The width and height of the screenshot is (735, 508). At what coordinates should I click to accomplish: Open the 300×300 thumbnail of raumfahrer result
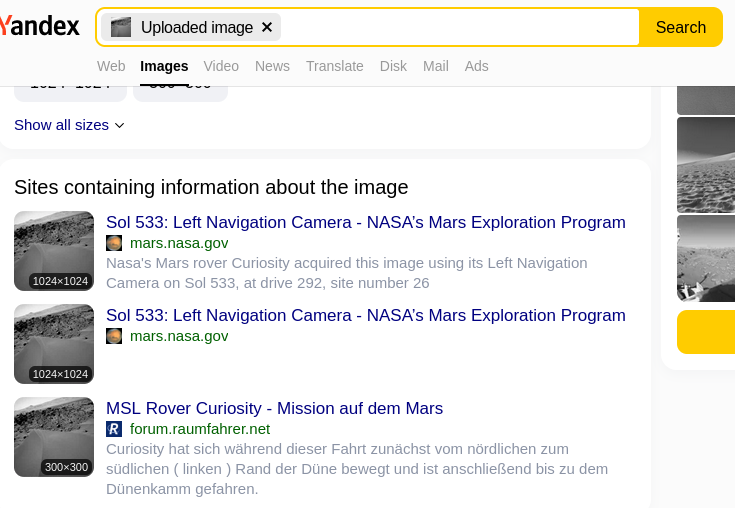pos(54,437)
